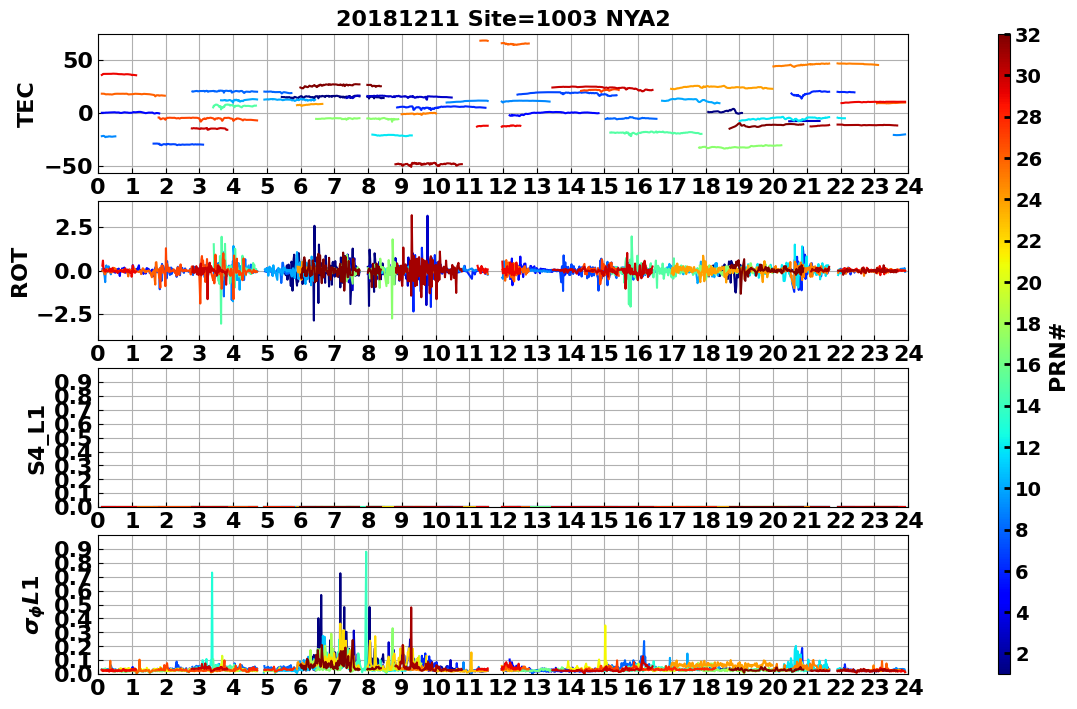The height and width of the screenshot is (709, 1077).
Task: Click the colorbar tick label 2
Action: click(1021, 653)
